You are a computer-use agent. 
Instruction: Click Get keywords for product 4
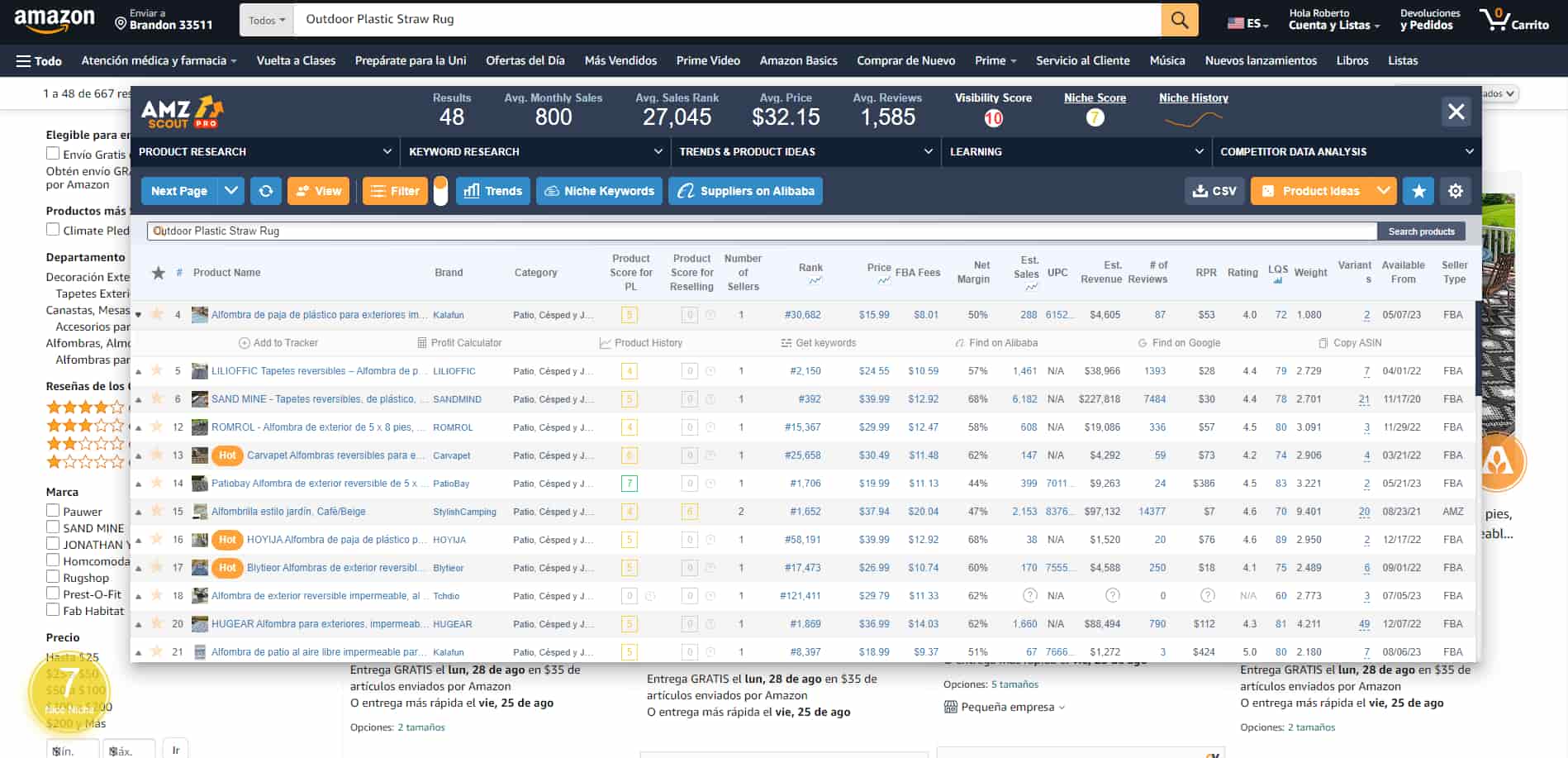pos(818,343)
